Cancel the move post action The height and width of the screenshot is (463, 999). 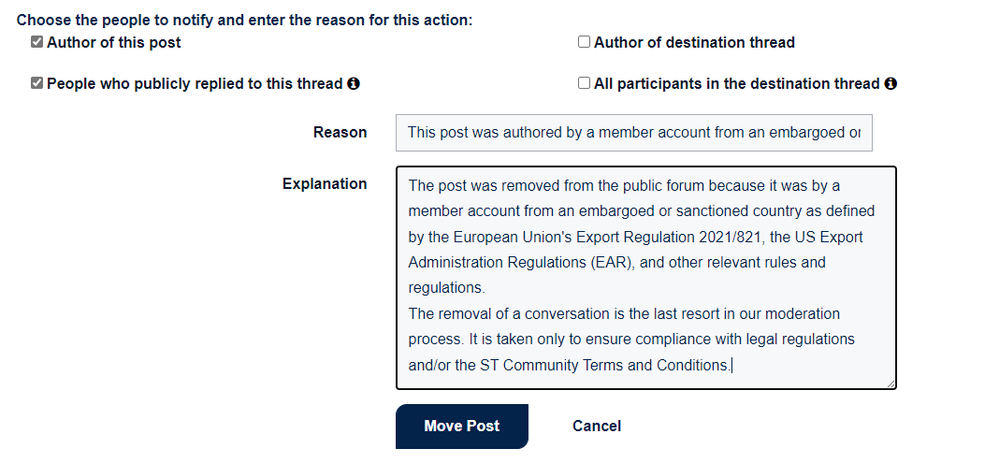(x=596, y=426)
